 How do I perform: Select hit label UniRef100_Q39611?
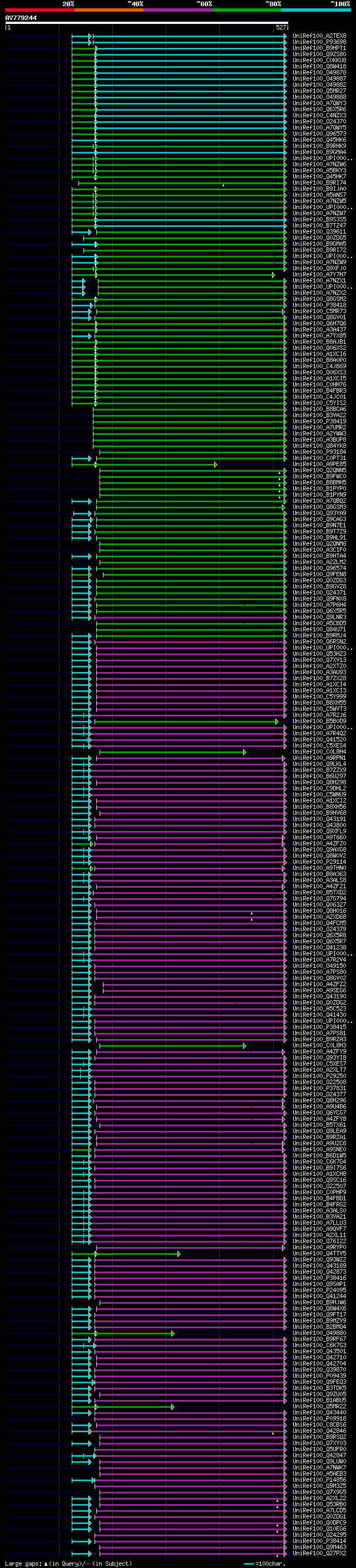(319, 231)
